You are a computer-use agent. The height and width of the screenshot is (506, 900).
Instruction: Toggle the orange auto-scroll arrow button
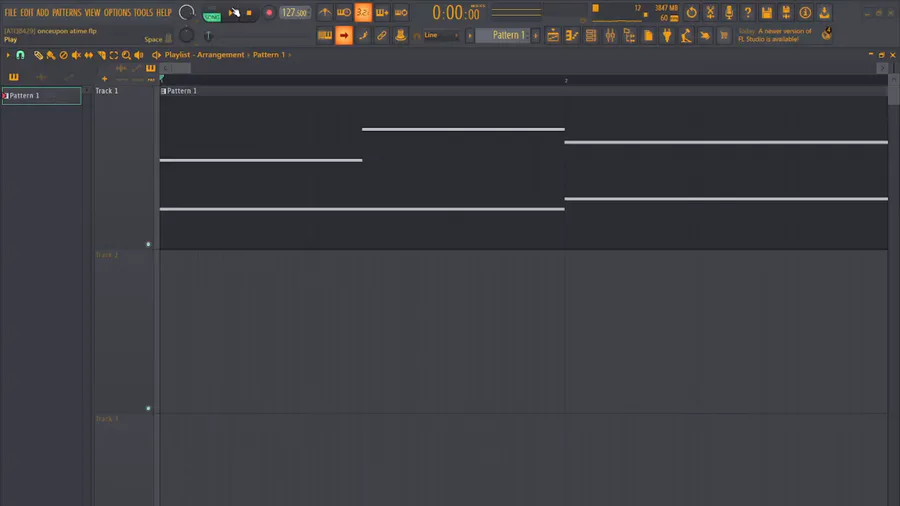click(344, 36)
